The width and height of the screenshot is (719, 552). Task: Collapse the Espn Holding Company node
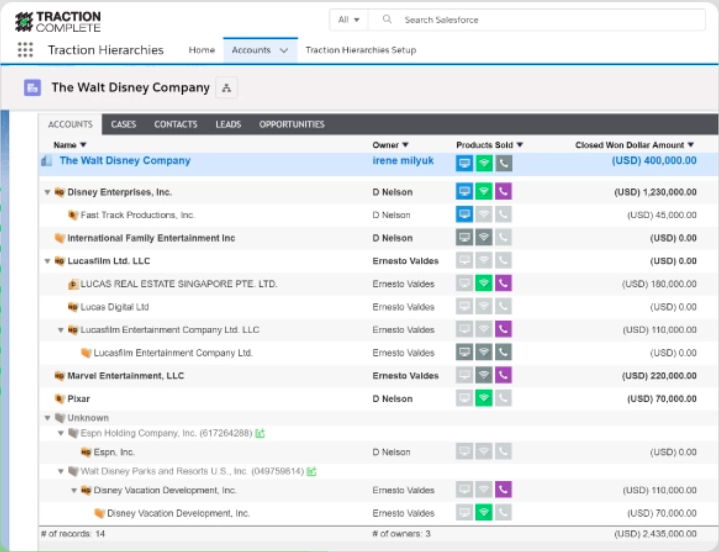tap(61, 433)
